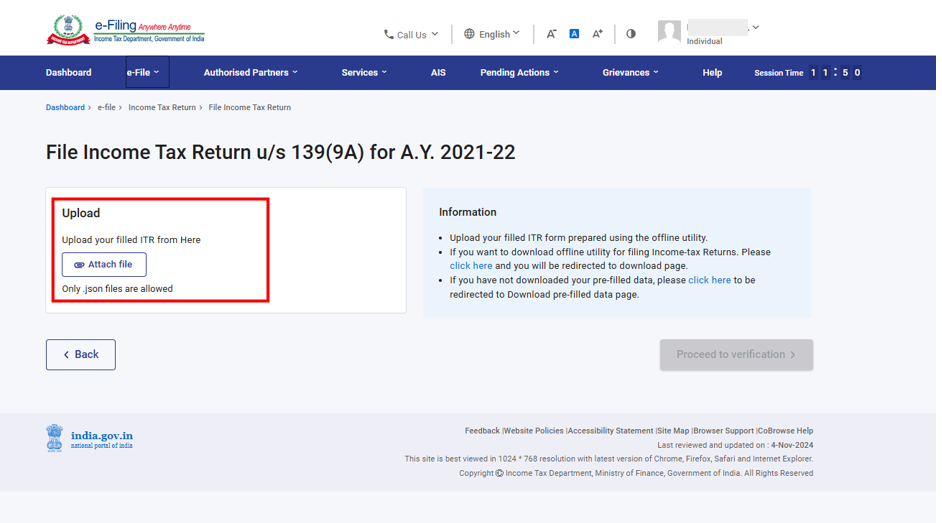The height and width of the screenshot is (523, 942).
Task: Expand the Pending Actions menu
Action: (x=519, y=73)
